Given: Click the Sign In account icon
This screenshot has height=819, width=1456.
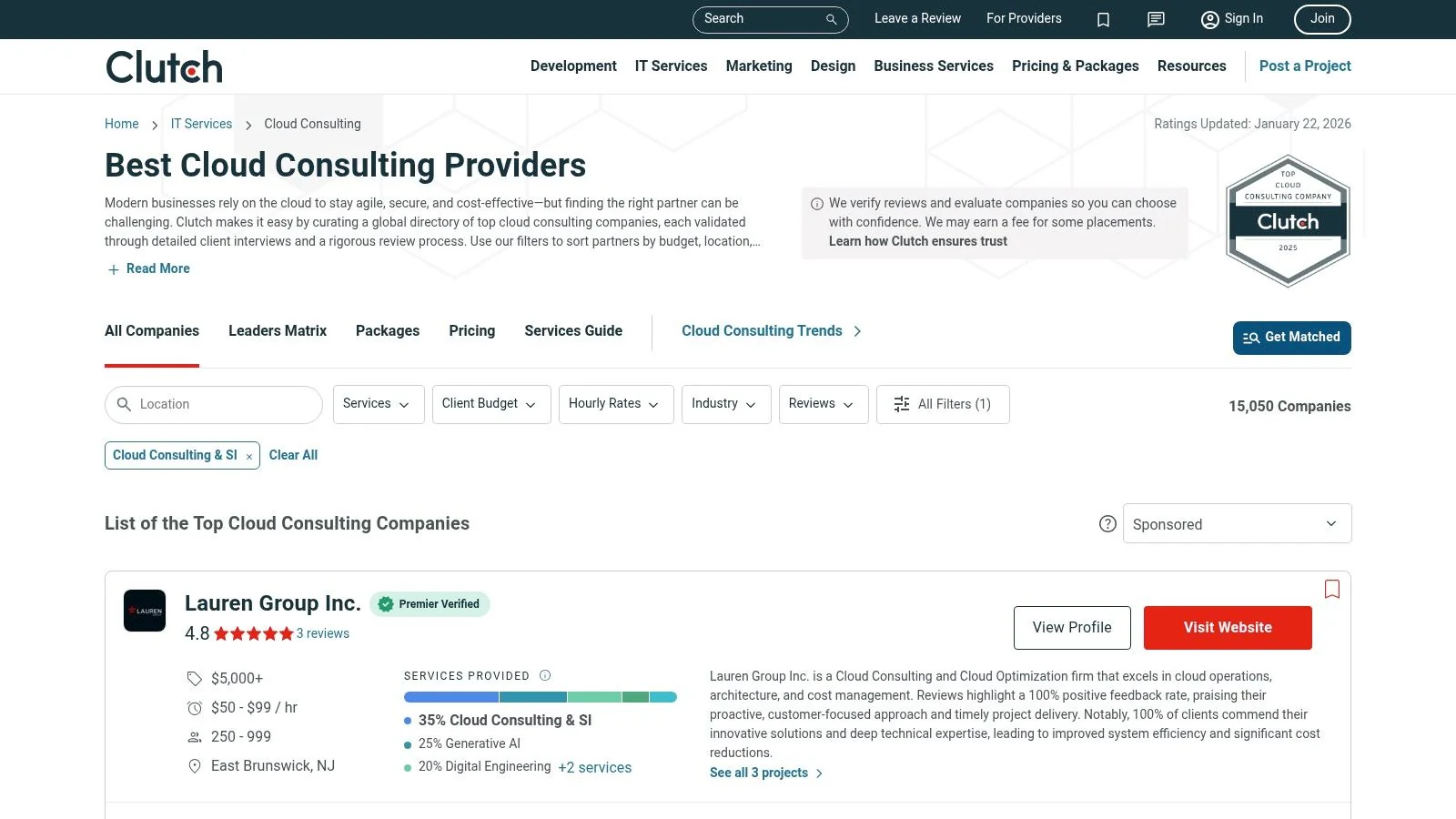Looking at the screenshot, I should point(1209,19).
